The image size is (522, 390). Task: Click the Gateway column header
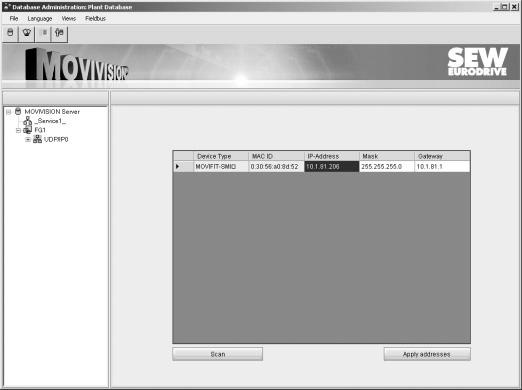[442, 156]
